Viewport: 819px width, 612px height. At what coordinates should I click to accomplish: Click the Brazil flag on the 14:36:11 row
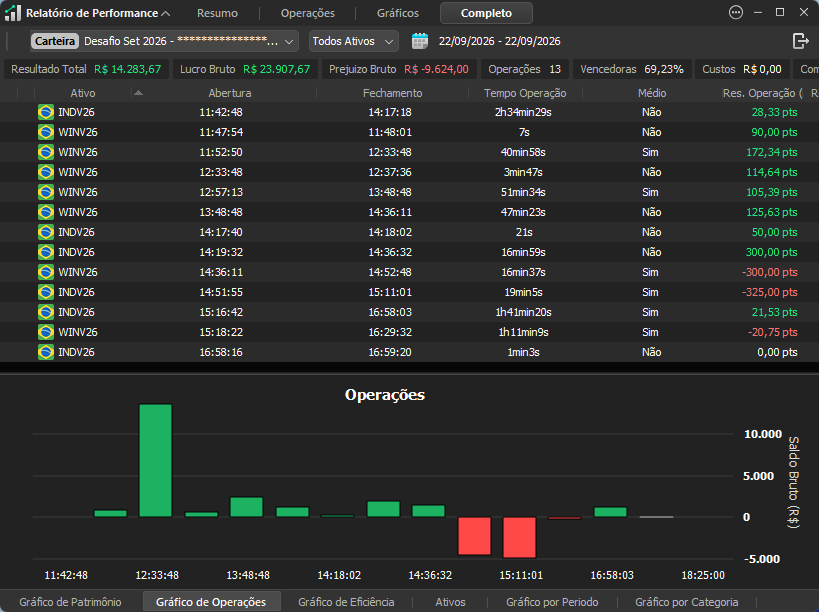click(46, 272)
